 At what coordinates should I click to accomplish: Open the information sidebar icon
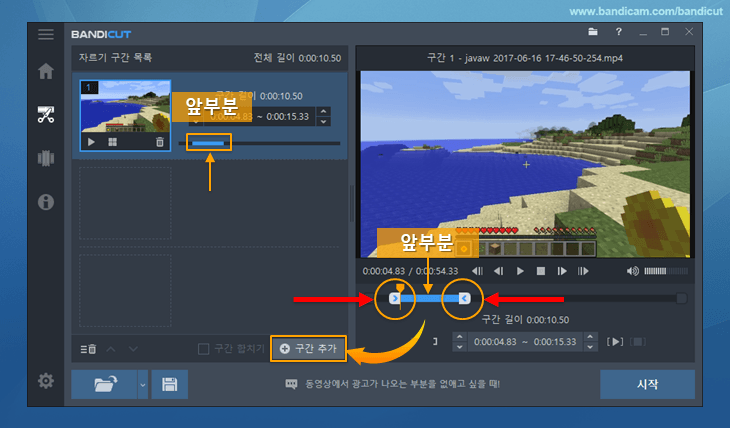click(46, 202)
